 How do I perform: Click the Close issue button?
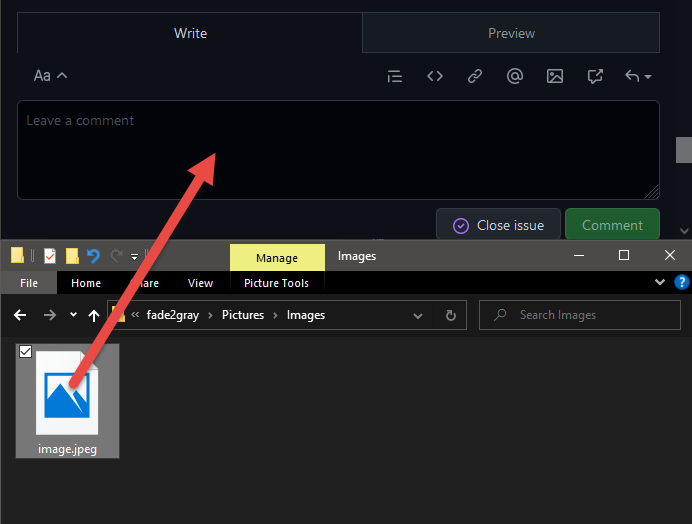coord(498,225)
